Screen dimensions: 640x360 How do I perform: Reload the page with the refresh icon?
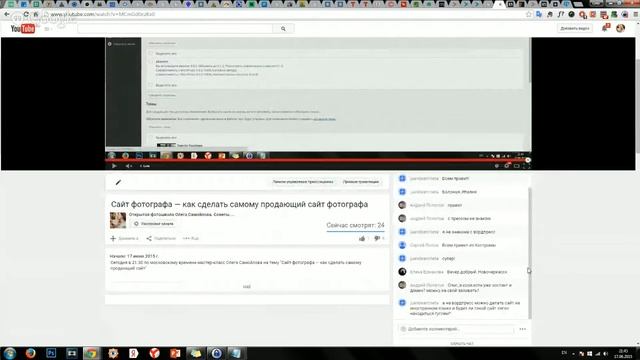pos(26,14)
